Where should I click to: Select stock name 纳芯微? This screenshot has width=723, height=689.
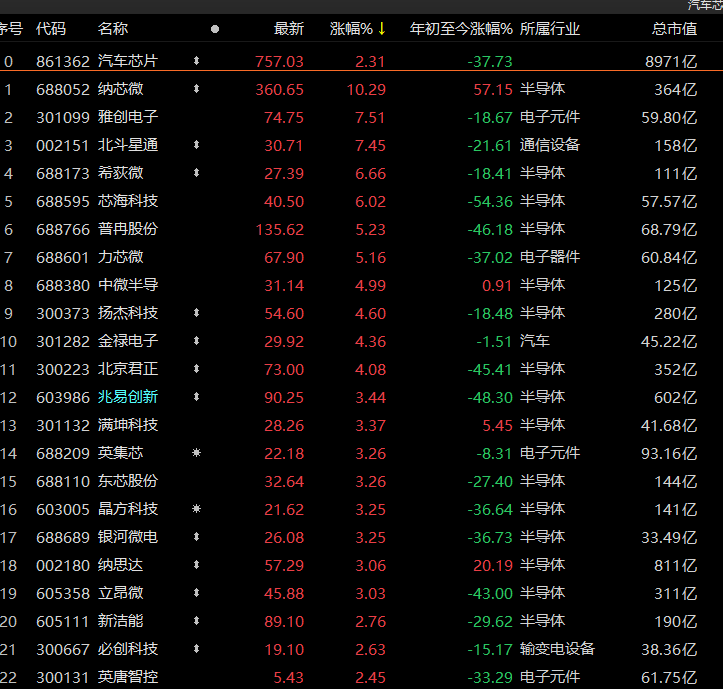(120, 89)
